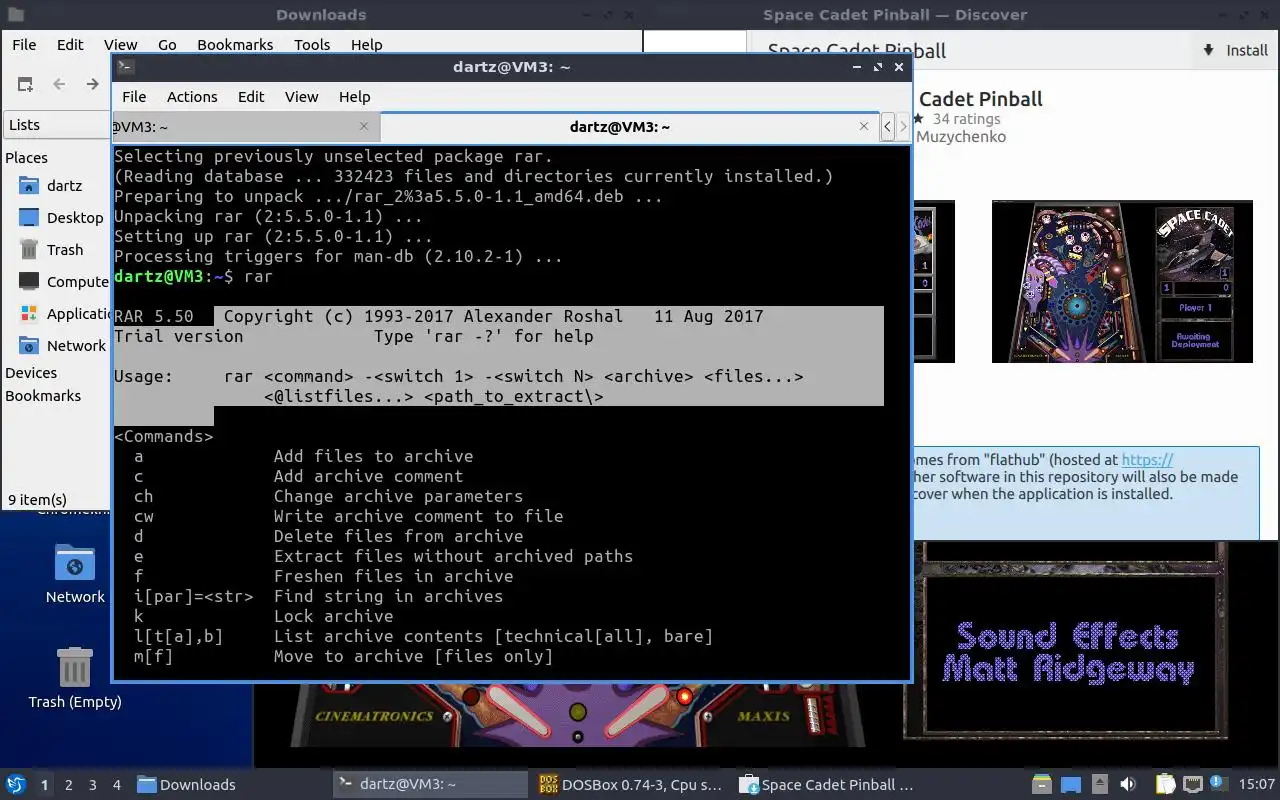Open Edit menu in Downloads window
The image size is (1280, 800).
pyautogui.click(x=70, y=45)
